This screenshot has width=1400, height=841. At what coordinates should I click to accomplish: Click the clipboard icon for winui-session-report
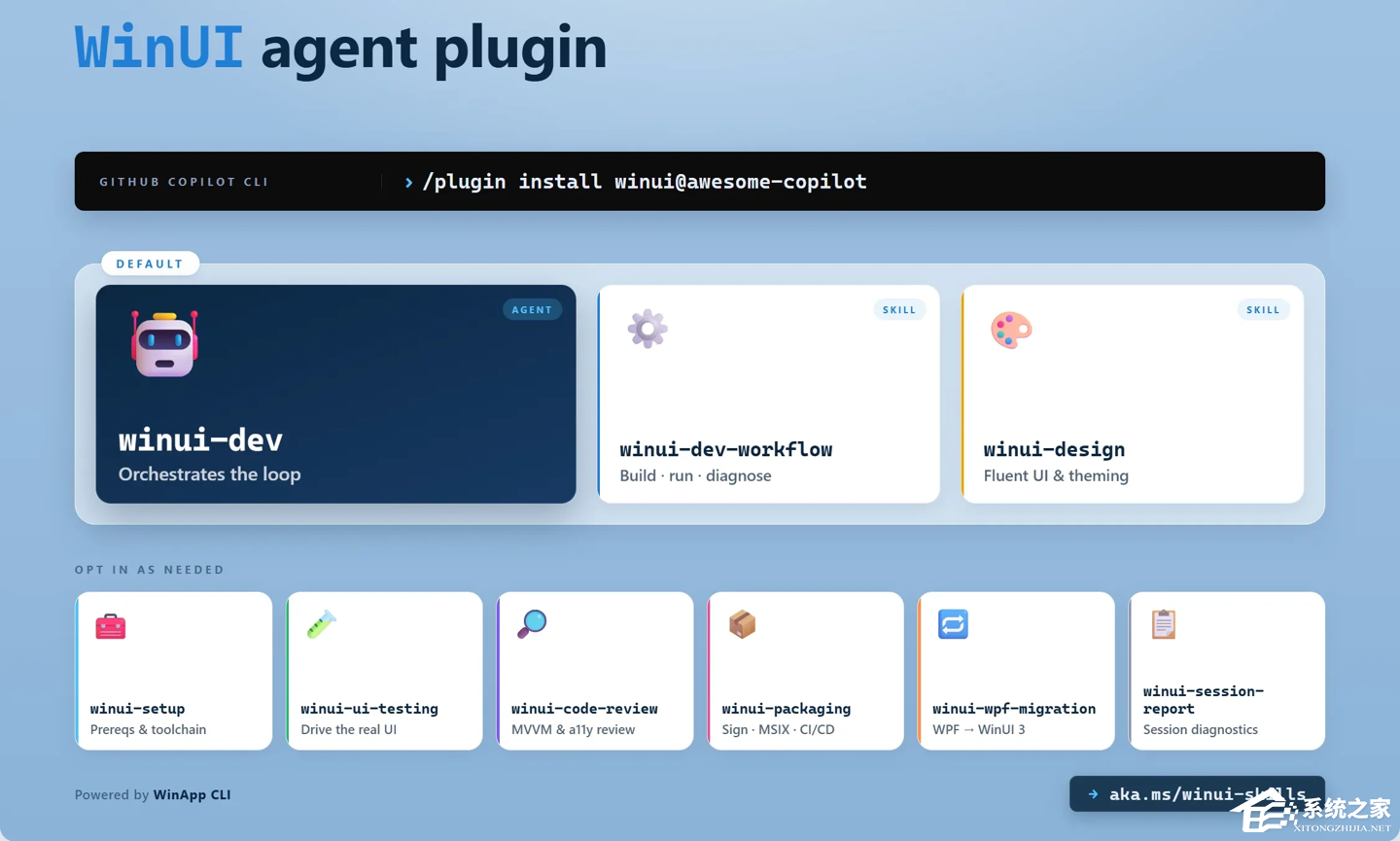coord(1164,624)
